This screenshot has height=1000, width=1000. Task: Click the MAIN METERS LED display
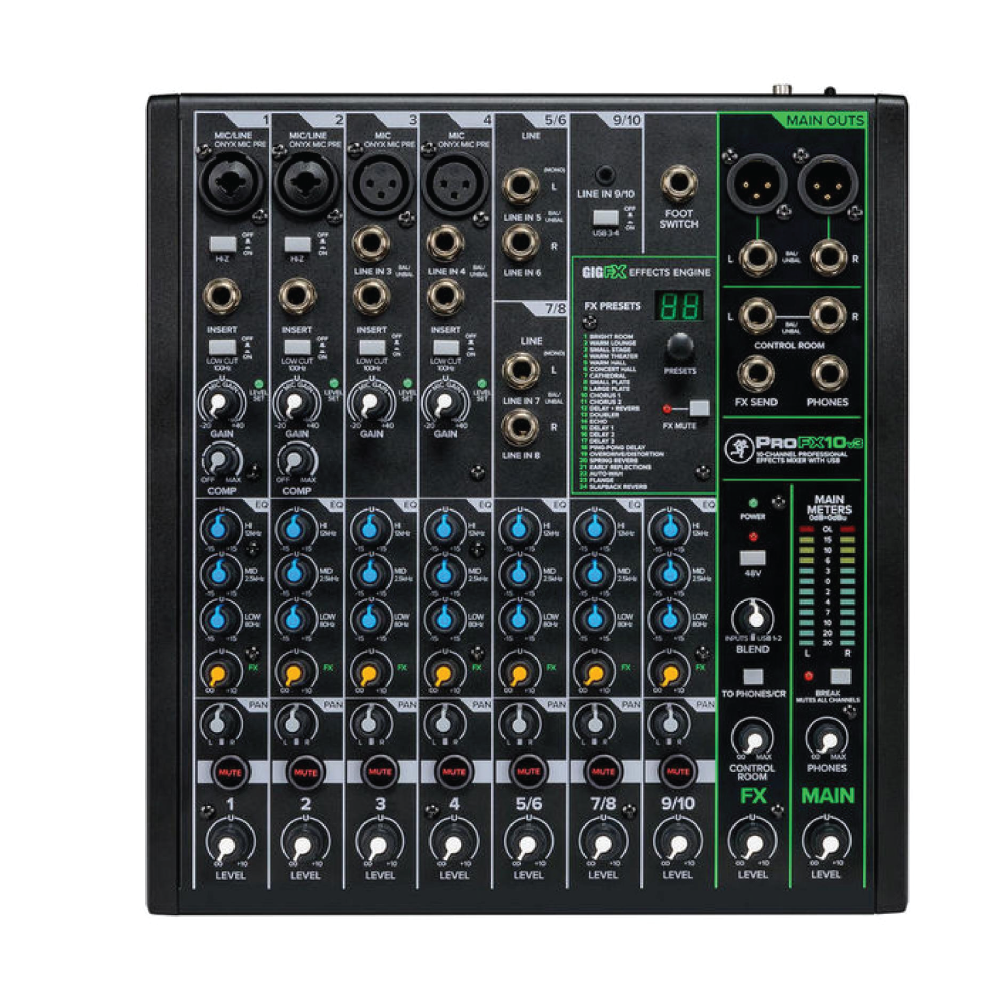pyautogui.click(x=827, y=587)
